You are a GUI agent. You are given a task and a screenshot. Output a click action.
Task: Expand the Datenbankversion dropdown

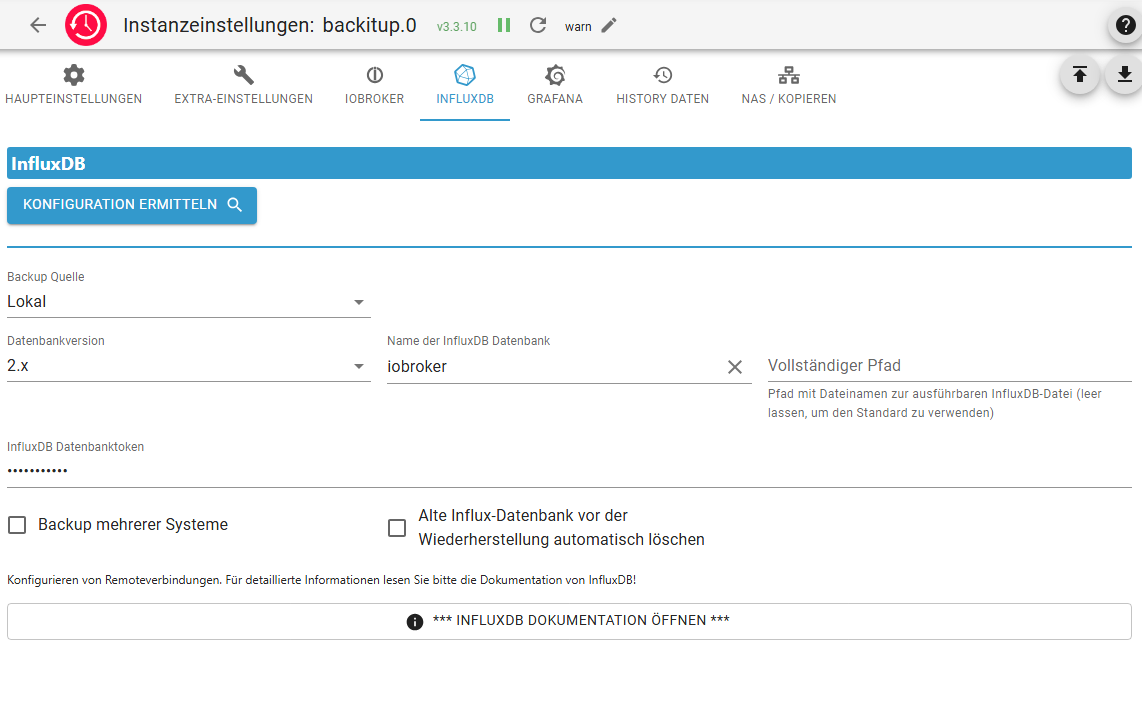coord(188,367)
